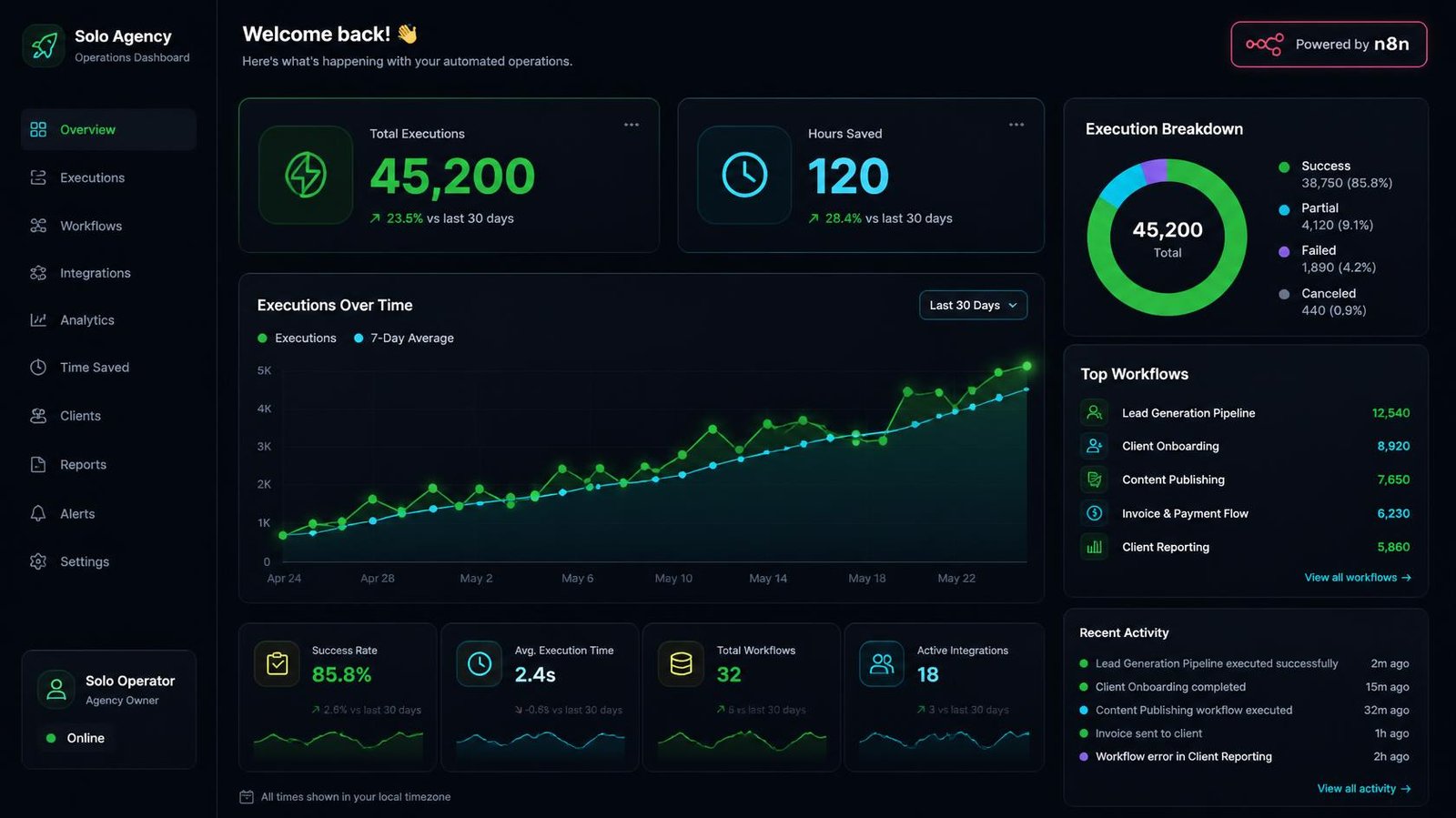Toggle the Canceled legend entry
Viewport: 1456px width, 818px height.
[1322, 302]
